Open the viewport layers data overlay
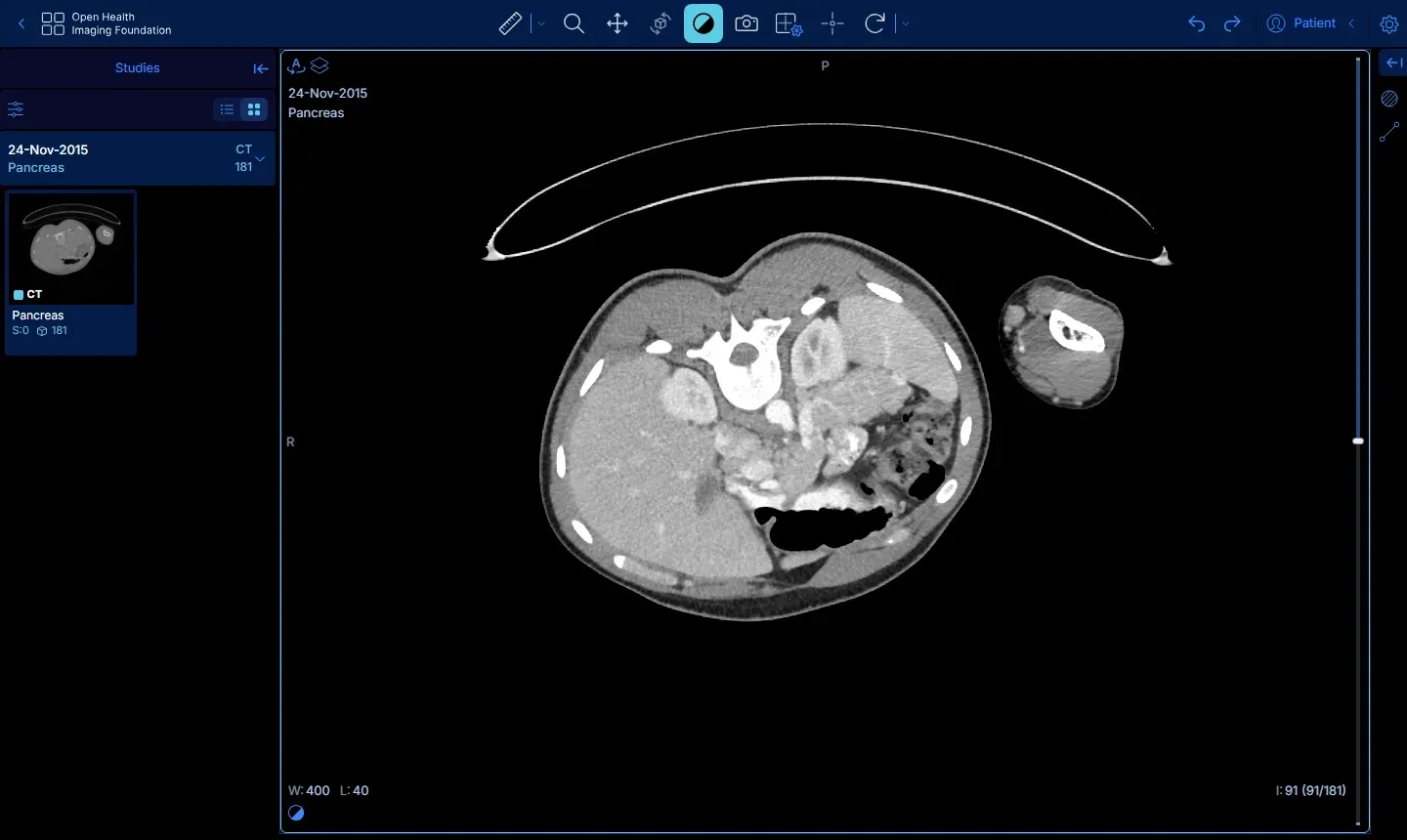 pos(320,66)
